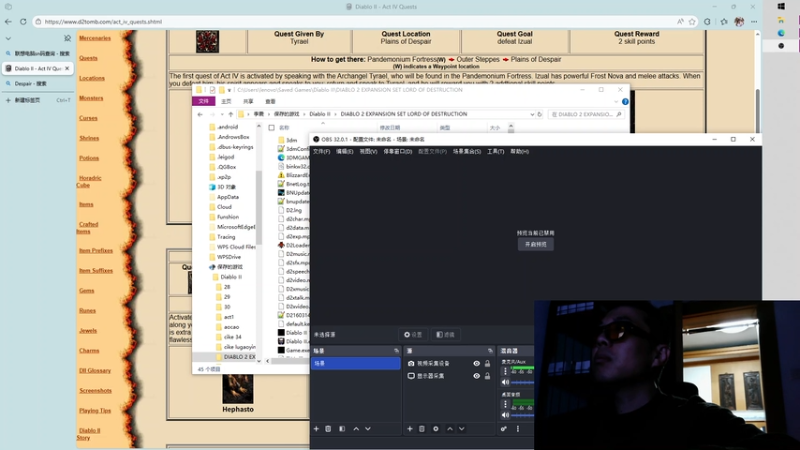
Task: Select Diablo II breadcrumb in Explorer
Action: point(320,114)
